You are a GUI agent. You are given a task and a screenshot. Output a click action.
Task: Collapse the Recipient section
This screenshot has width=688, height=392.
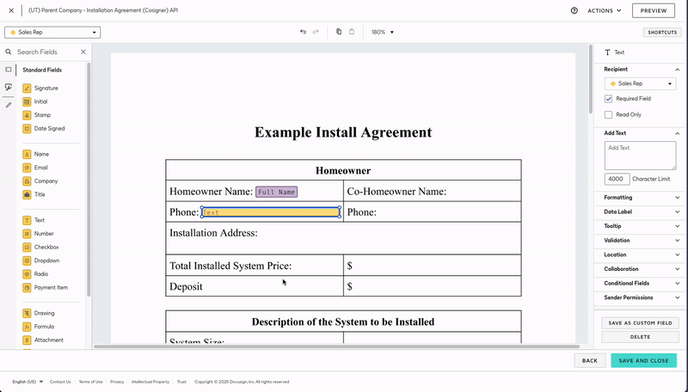pos(677,69)
